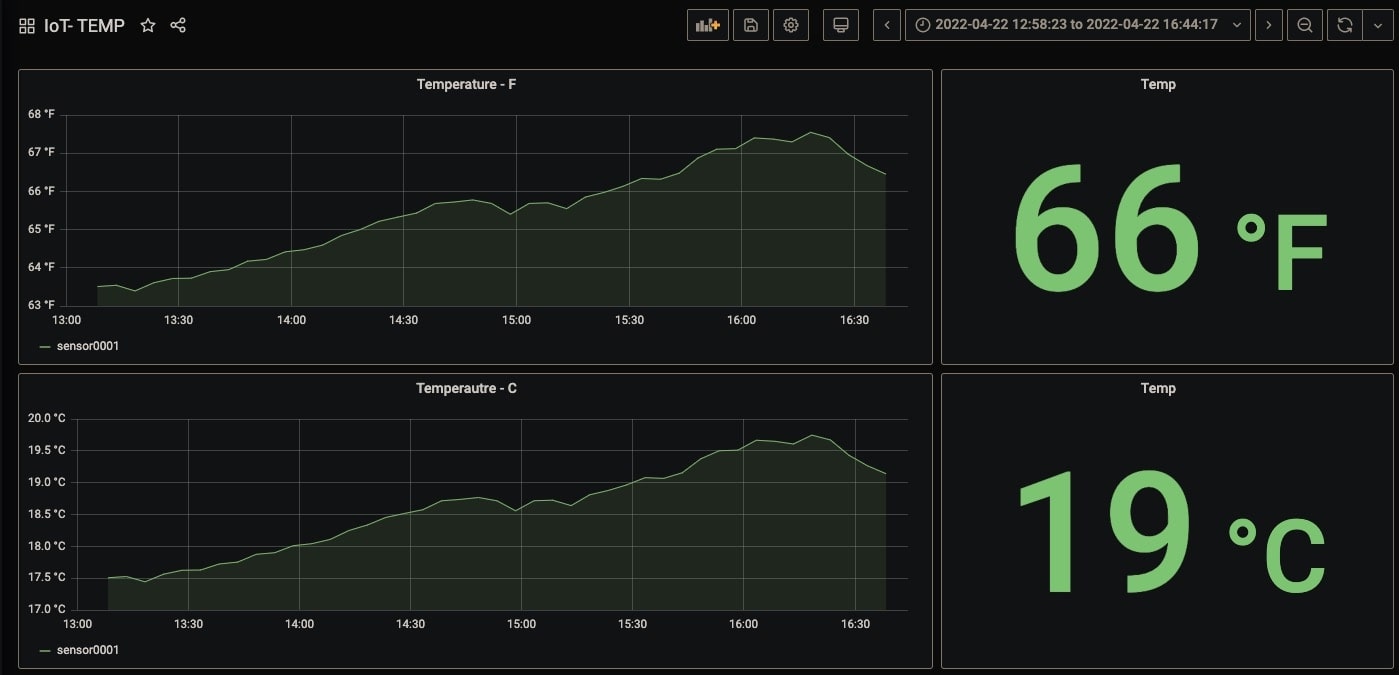Viewport: 1399px width, 675px height.
Task: Click 13:00 tick in Fahrenheit chart
Action: pos(66,320)
